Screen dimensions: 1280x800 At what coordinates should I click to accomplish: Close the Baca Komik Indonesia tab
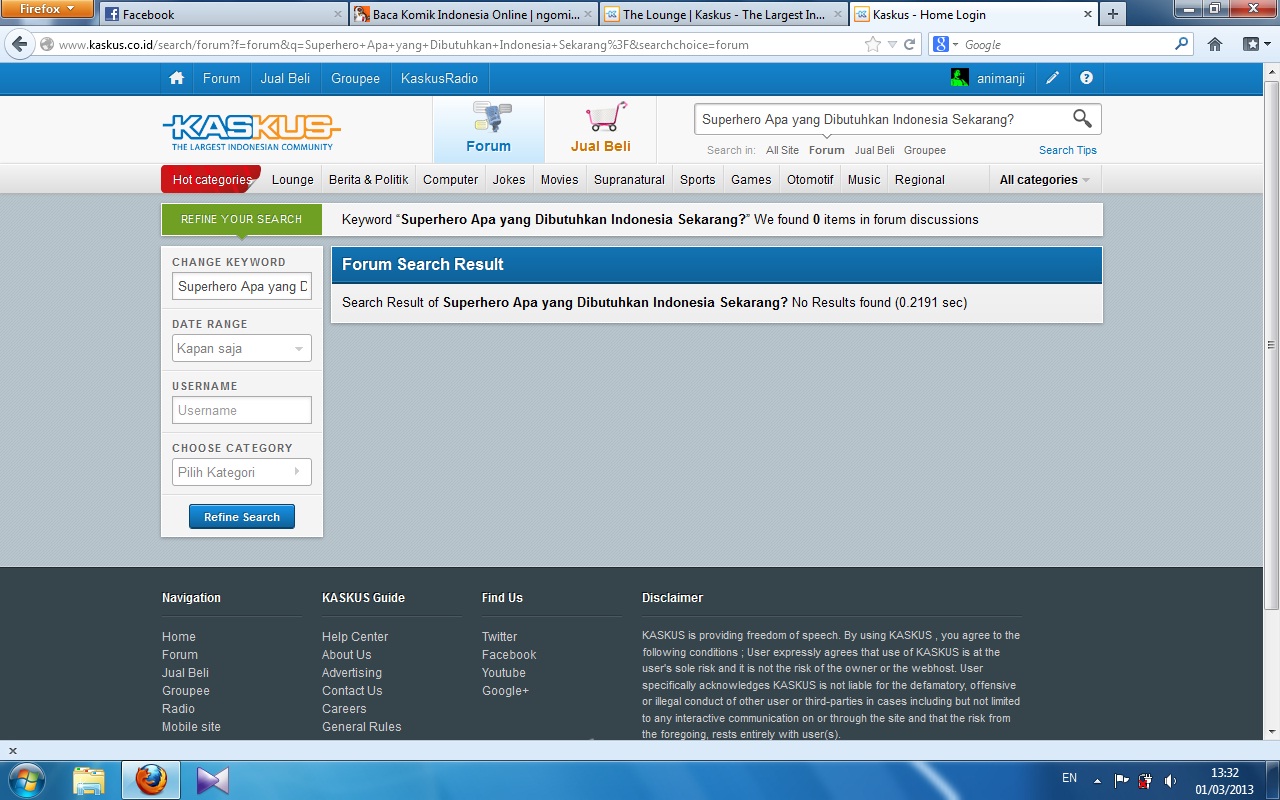click(x=587, y=14)
